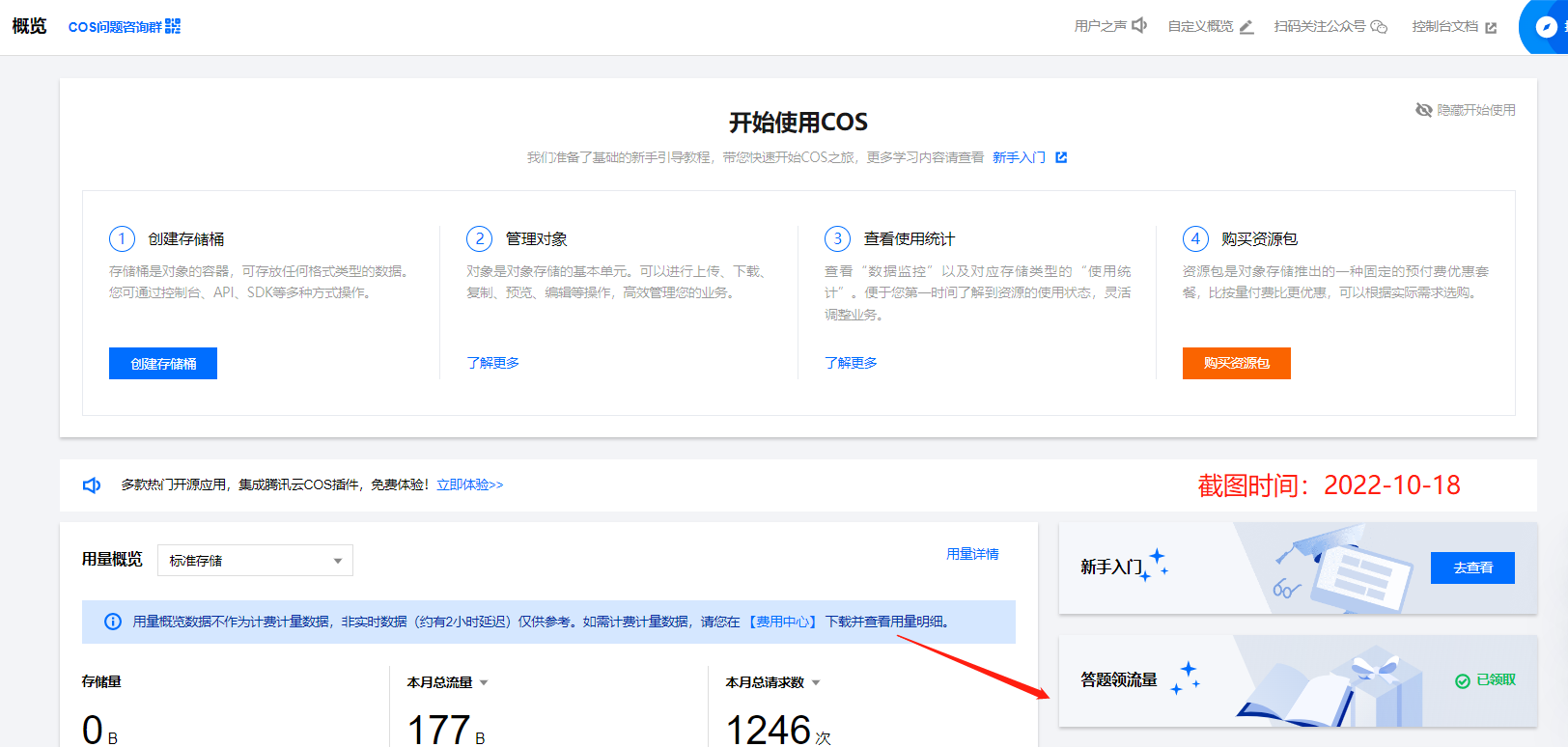Viewport: 1568px width, 747px height.
Task: Click the blue compass icon at top right
Action: (x=1546, y=27)
